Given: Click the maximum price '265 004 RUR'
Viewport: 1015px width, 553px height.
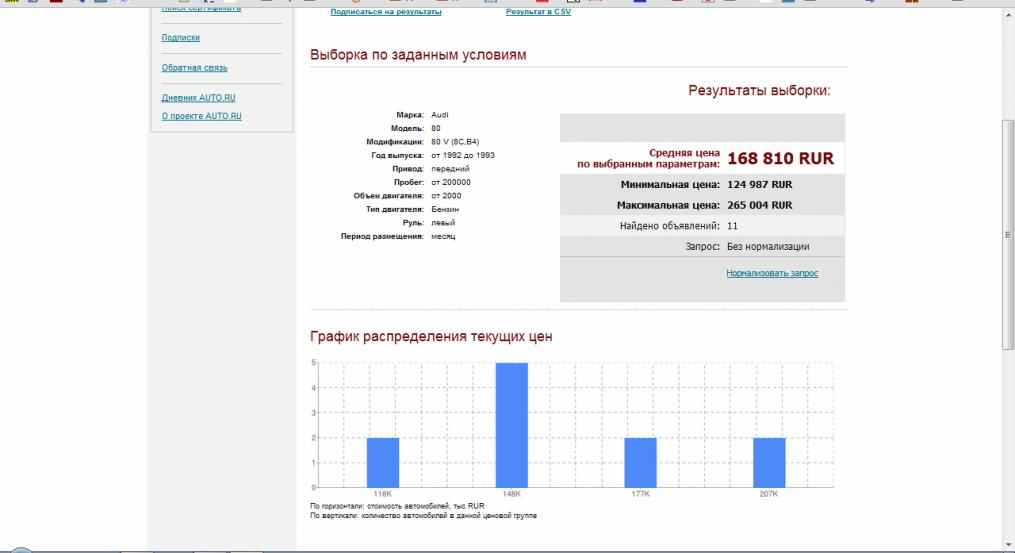Looking at the screenshot, I should tap(759, 205).
